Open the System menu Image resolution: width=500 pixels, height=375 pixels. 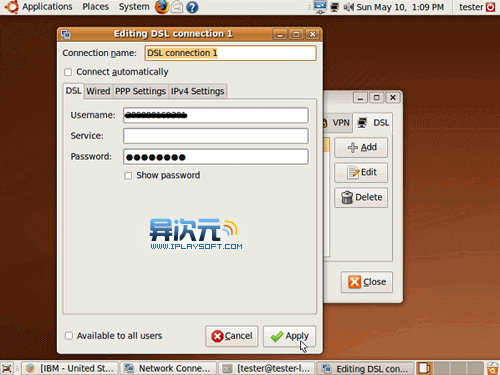pos(134,7)
